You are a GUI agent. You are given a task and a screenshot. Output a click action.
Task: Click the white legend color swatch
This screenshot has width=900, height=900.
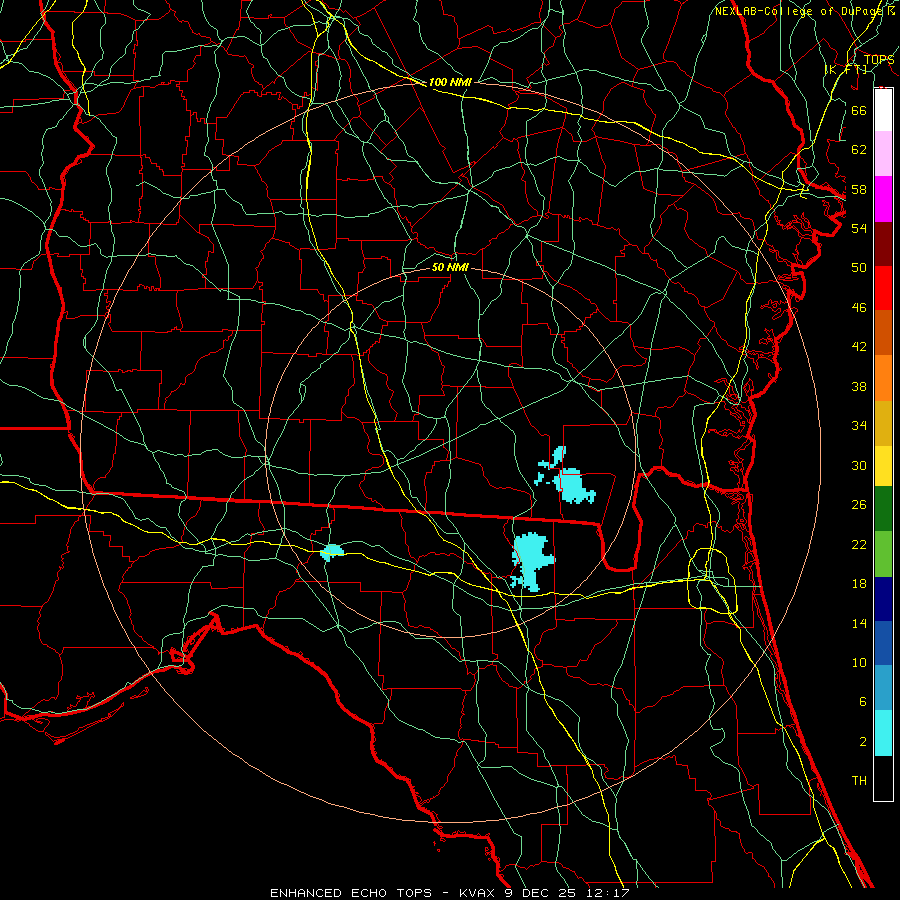tap(883, 110)
